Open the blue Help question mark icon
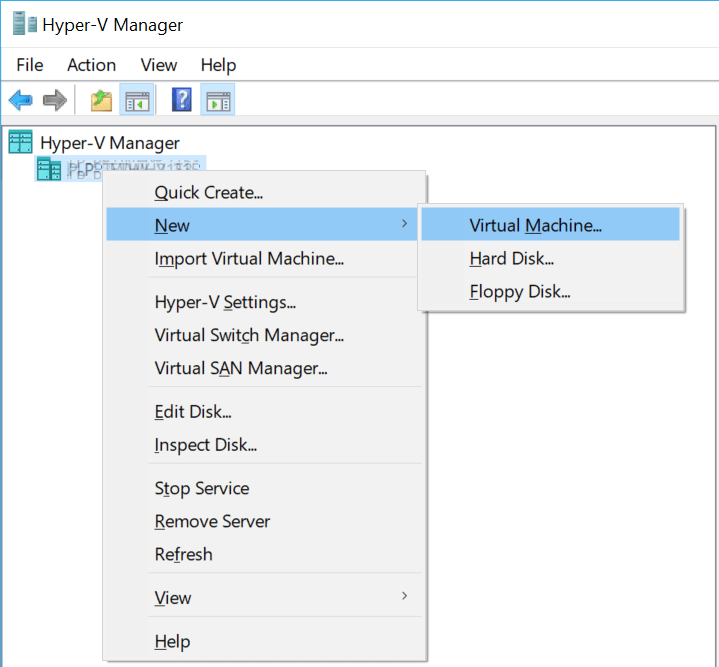This screenshot has height=667, width=719. [182, 99]
